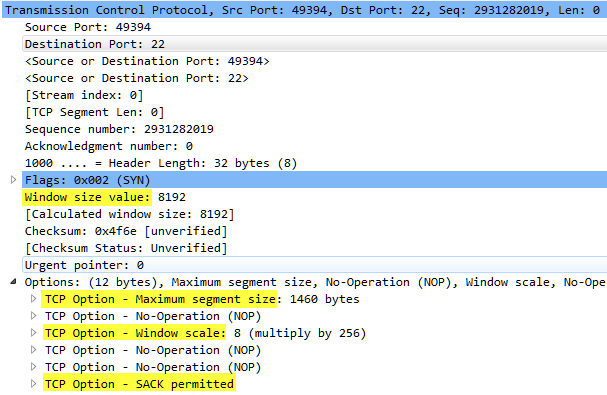Select Urgent pointer: 0 row
The image size is (607, 395).
click(x=314, y=265)
